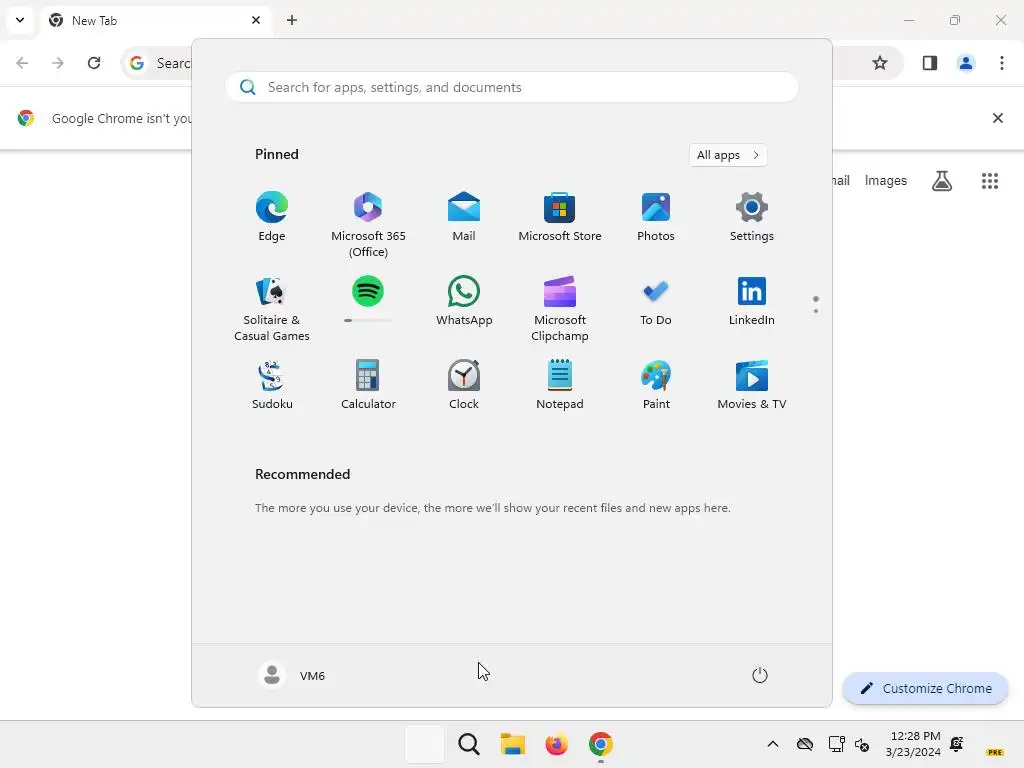Go to next page of pinned apps
The image size is (1024, 768).
[816, 311]
